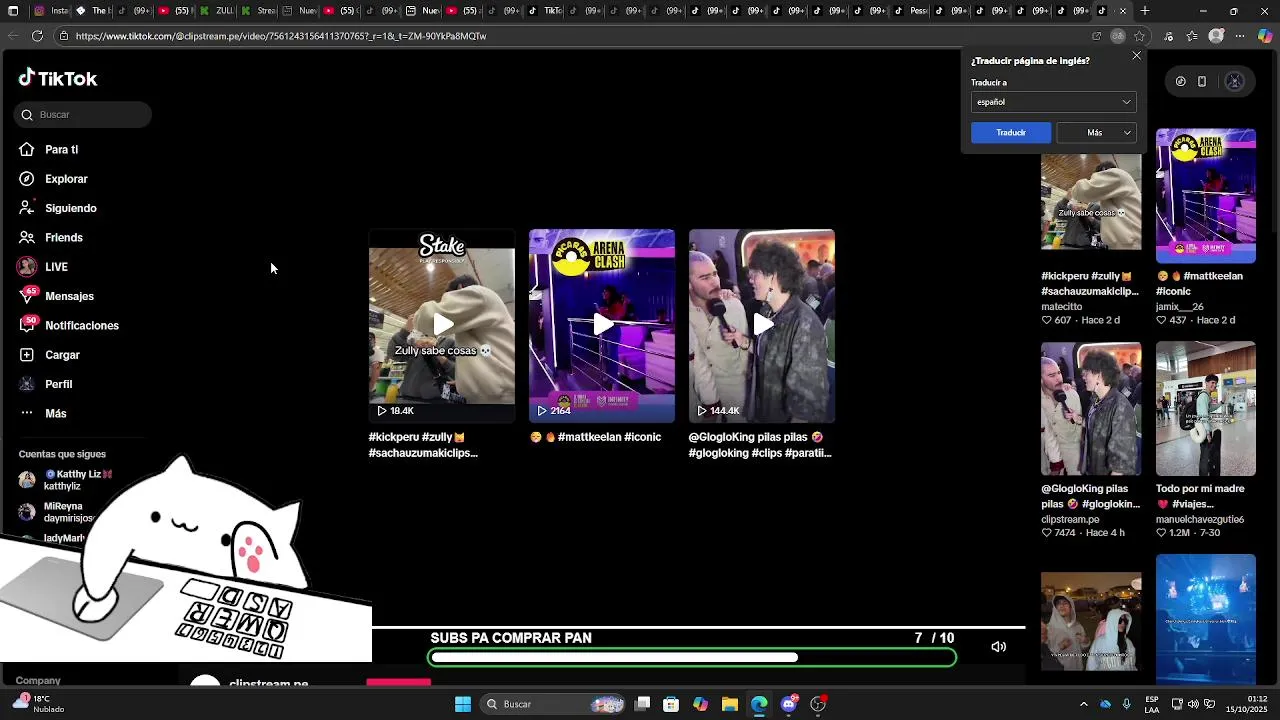The height and width of the screenshot is (720, 1280).
Task: Open the Para ti home feed icon
Action: (x=27, y=150)
